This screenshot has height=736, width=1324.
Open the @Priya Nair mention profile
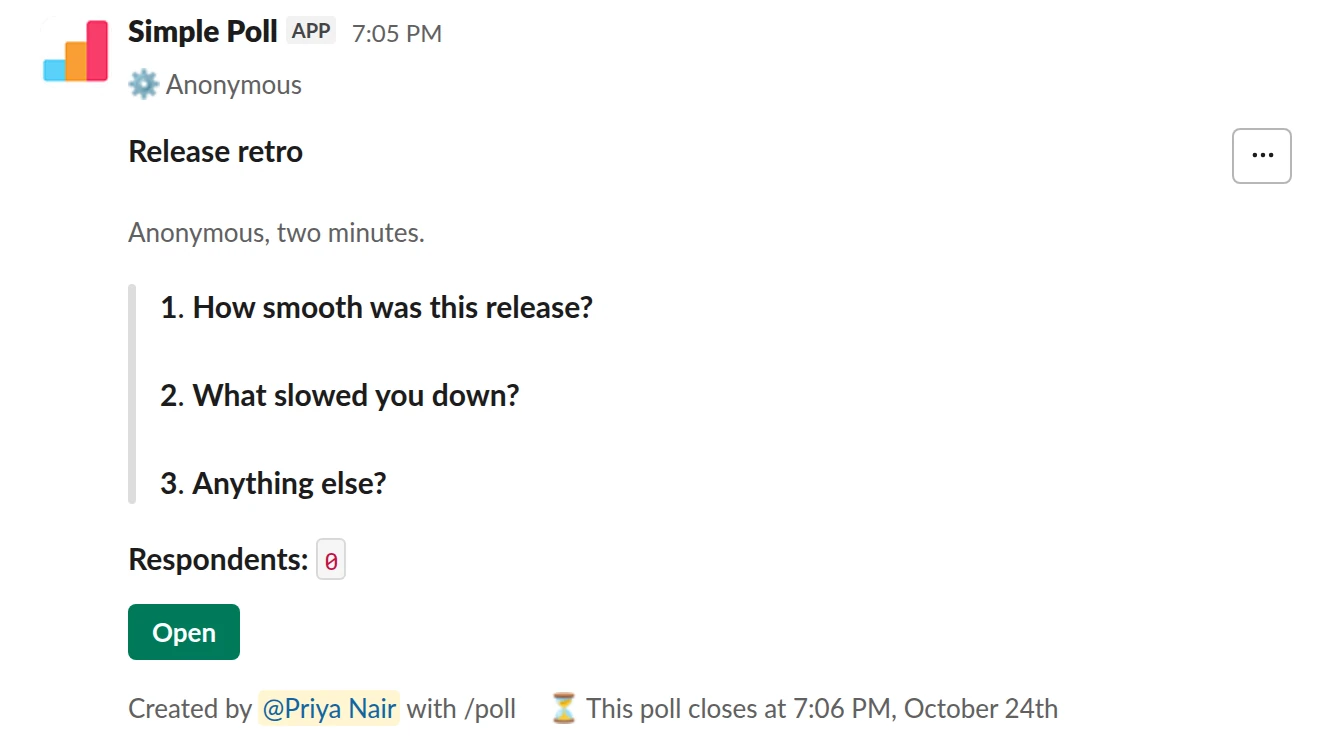(x=329, y=709)
